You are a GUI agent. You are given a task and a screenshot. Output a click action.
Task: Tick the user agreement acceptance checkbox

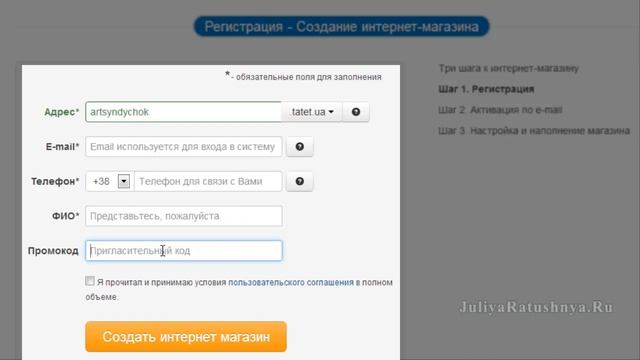tap(90, 281)
